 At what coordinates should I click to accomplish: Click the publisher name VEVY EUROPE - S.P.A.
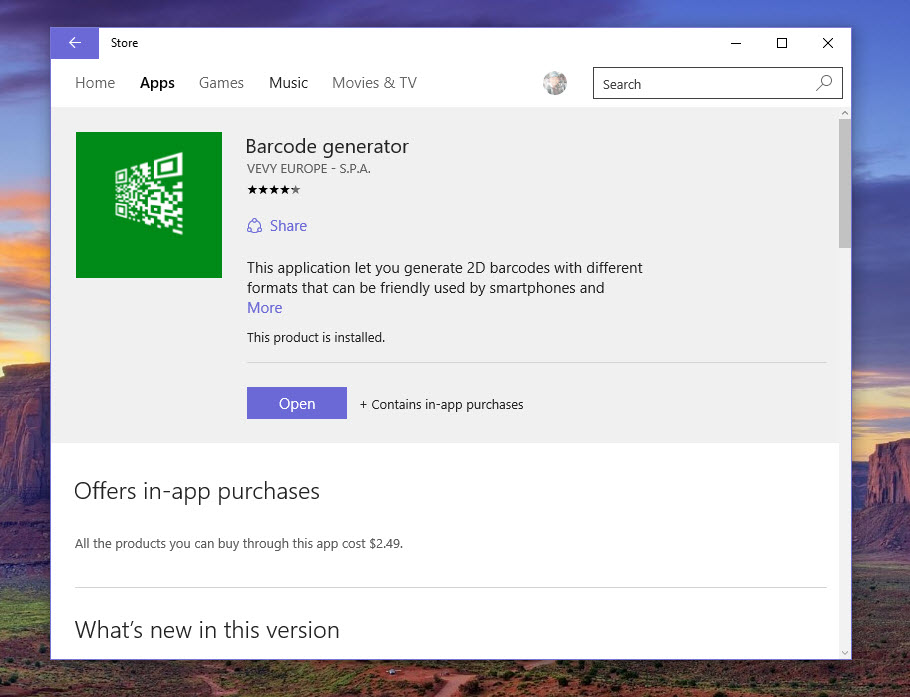309,169
